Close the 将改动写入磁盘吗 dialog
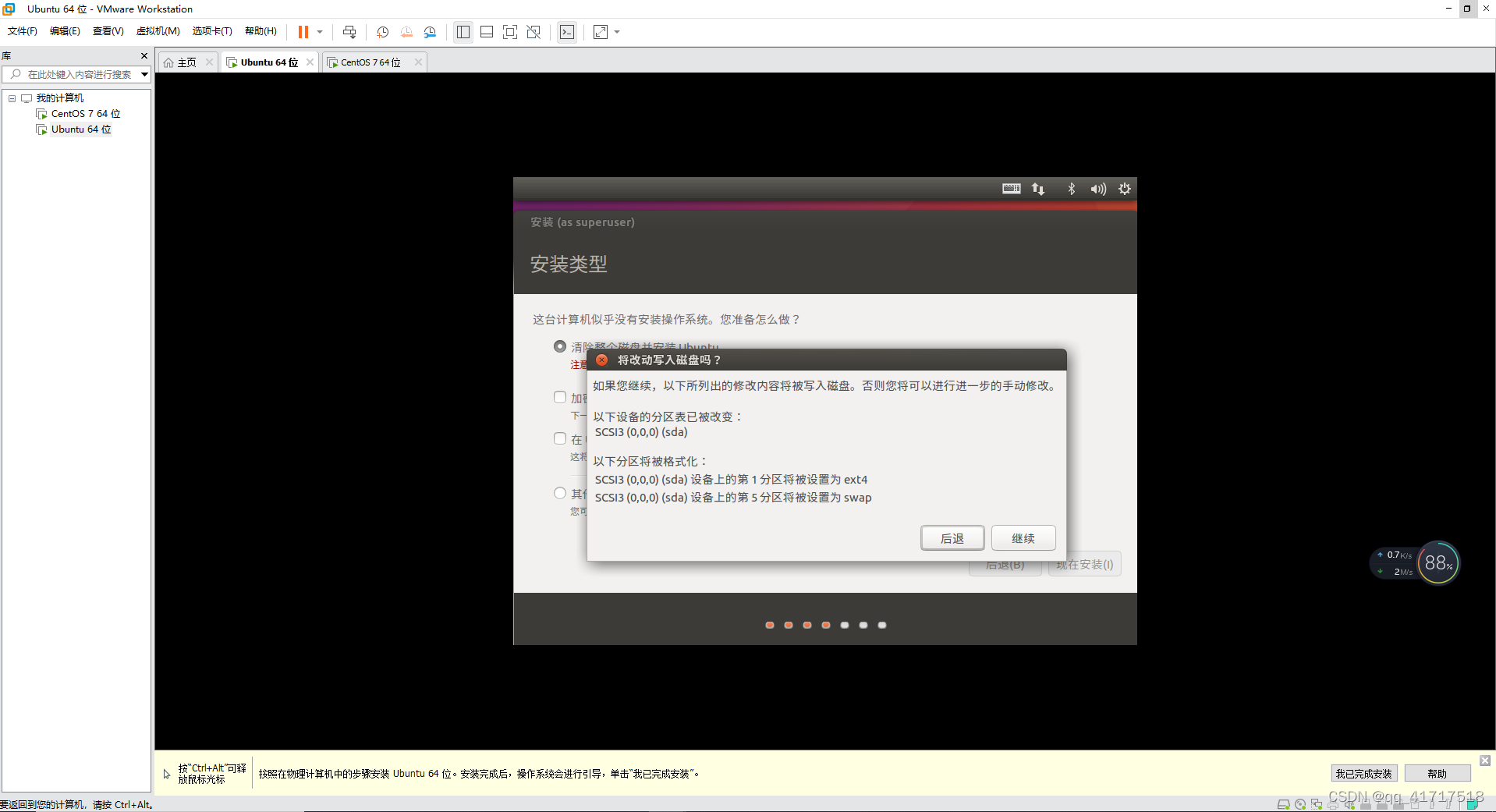Viewport: 1496px width, 812px height. [x=601, y=360]
